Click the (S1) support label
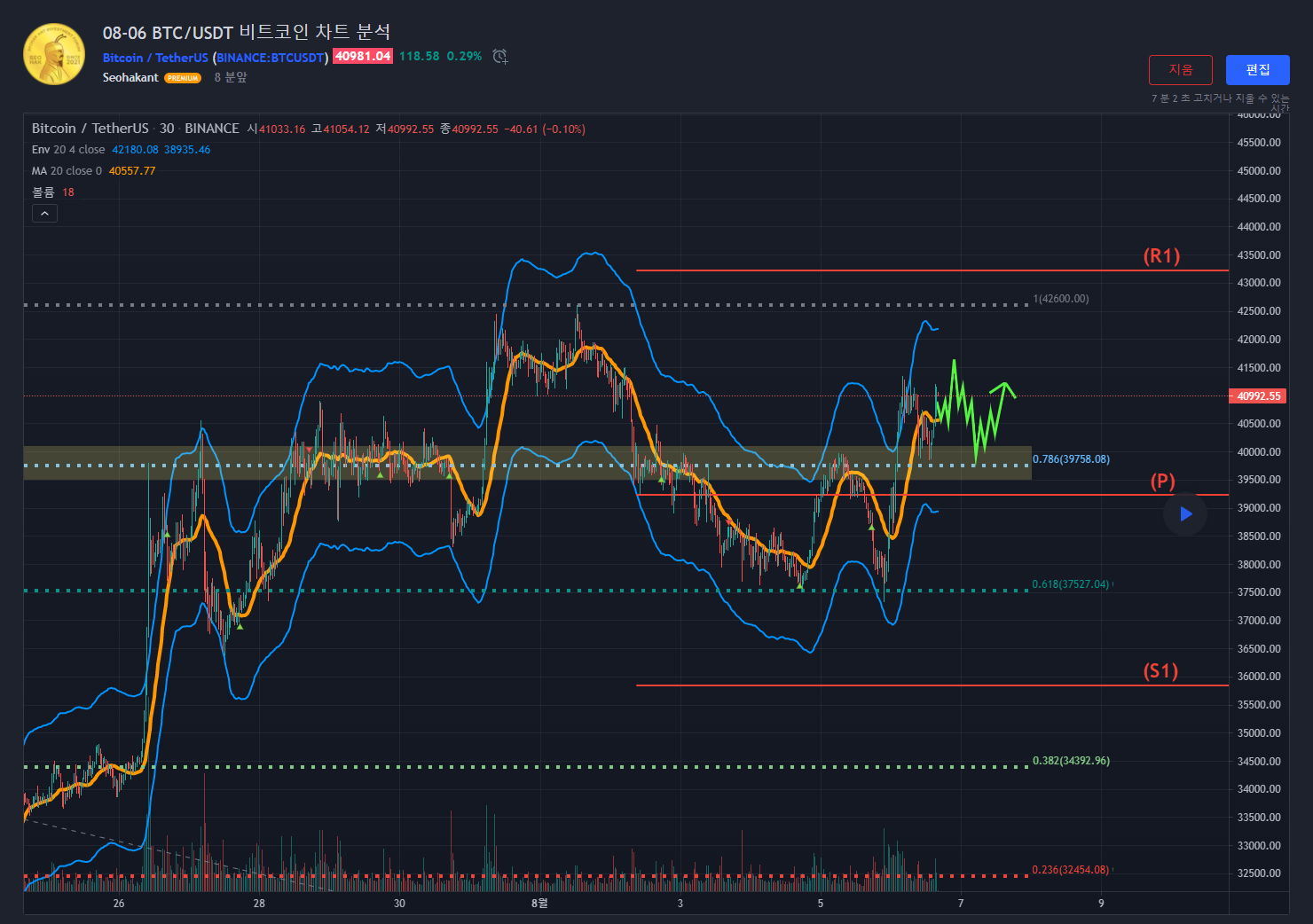1313x924 pixels. 1160,671
